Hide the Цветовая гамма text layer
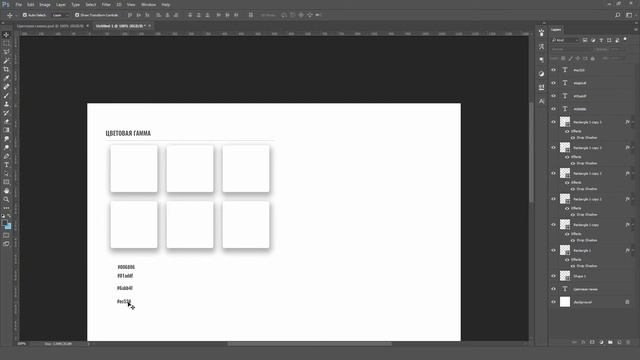This screenshot has width=640, height=360. pyautogui.click(x=553, y=289)
